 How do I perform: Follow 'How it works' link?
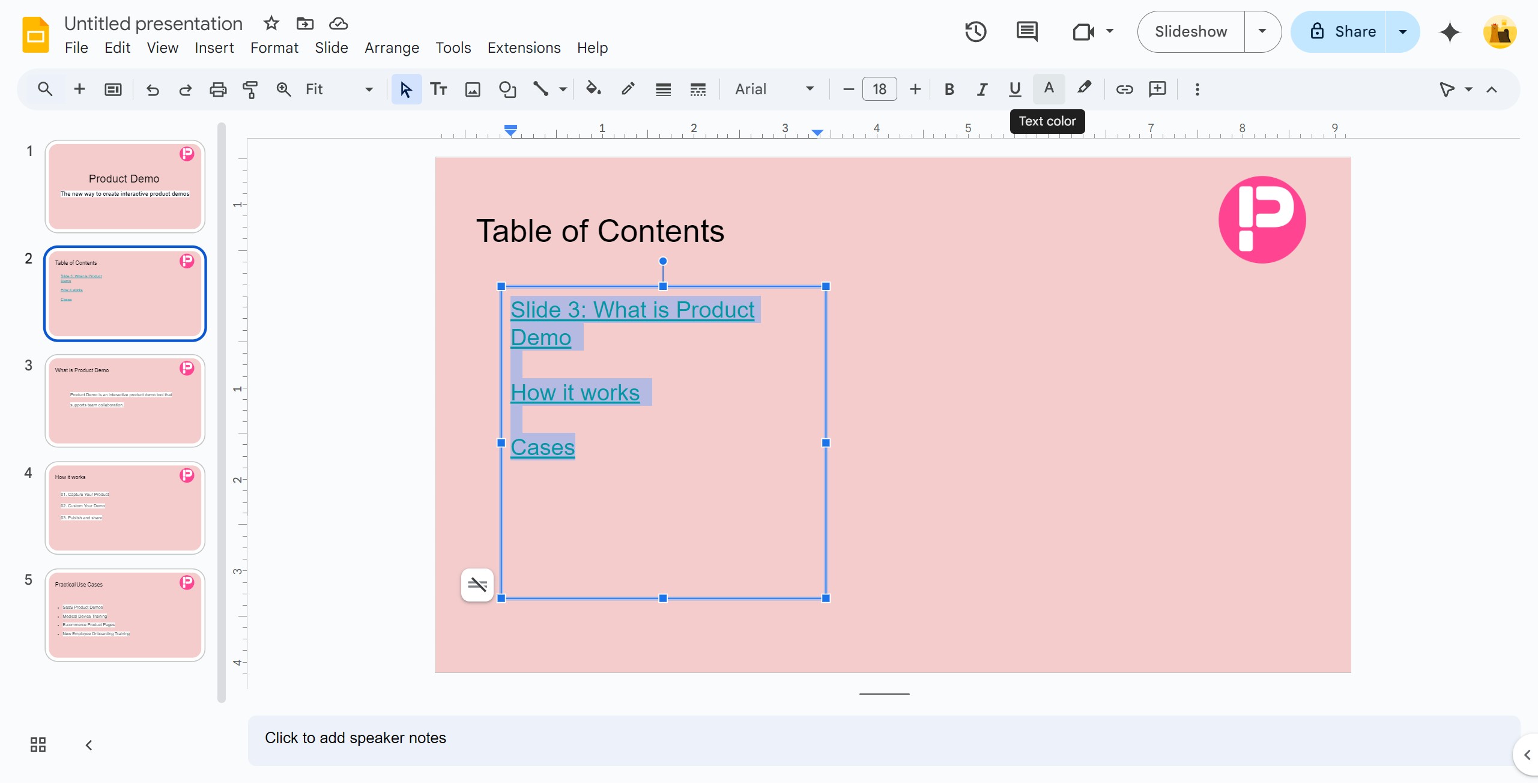click(x=575, y=393)
